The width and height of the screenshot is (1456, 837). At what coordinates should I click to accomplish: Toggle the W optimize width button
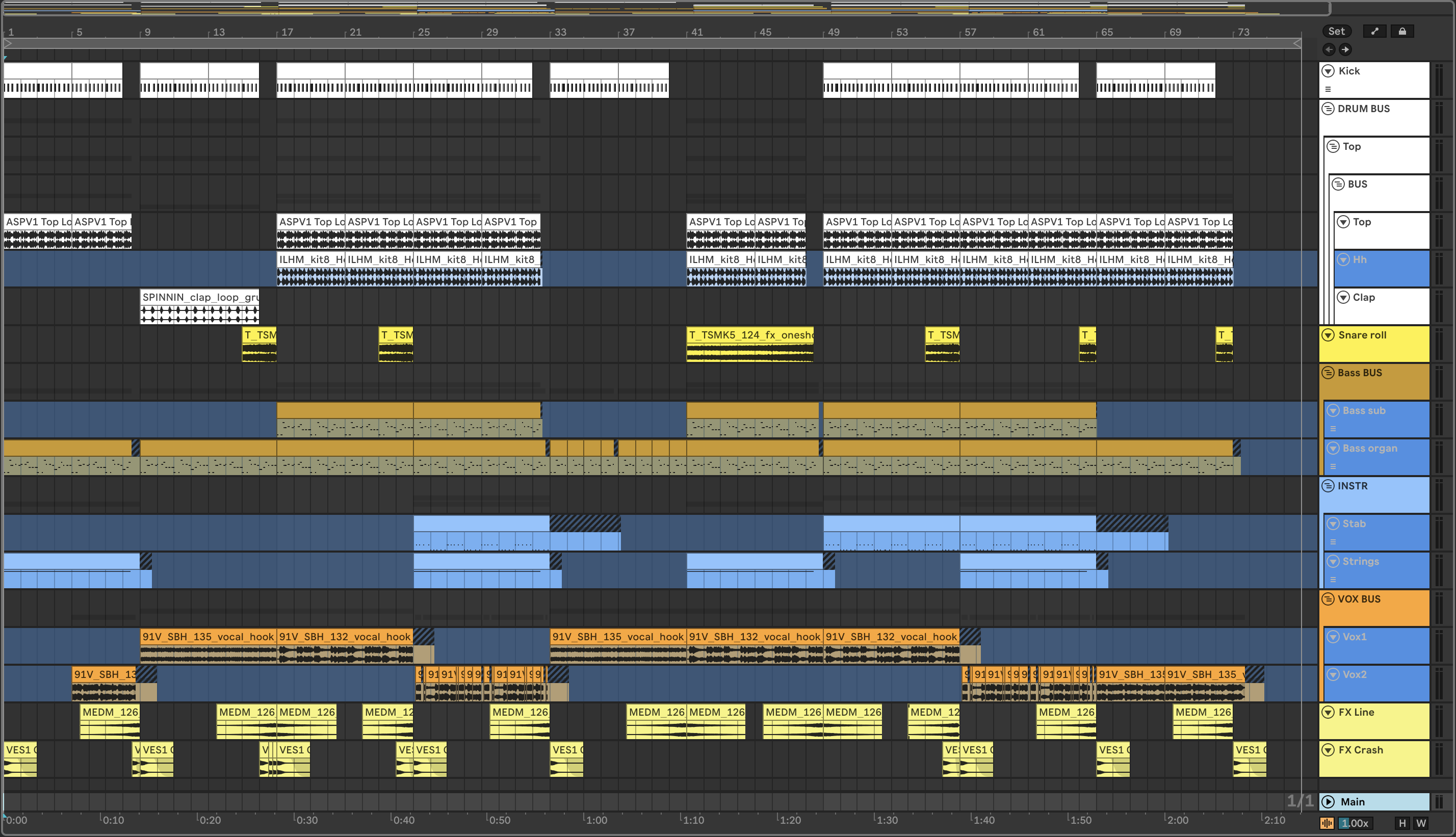click(1421, 823)
